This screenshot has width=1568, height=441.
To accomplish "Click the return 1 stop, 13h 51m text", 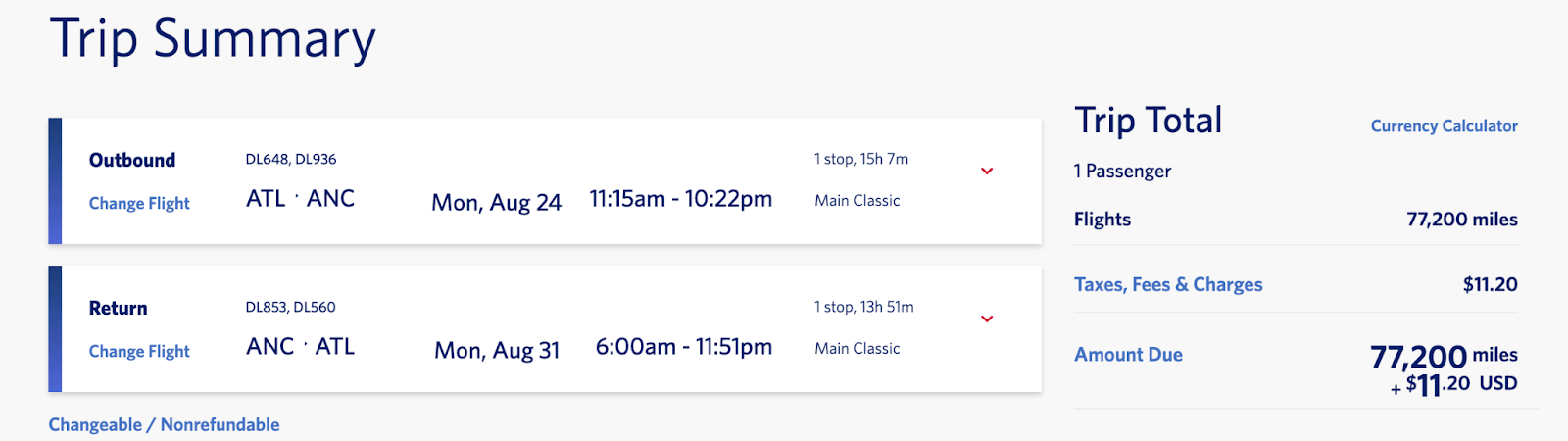I will click(x=863, y=307).
